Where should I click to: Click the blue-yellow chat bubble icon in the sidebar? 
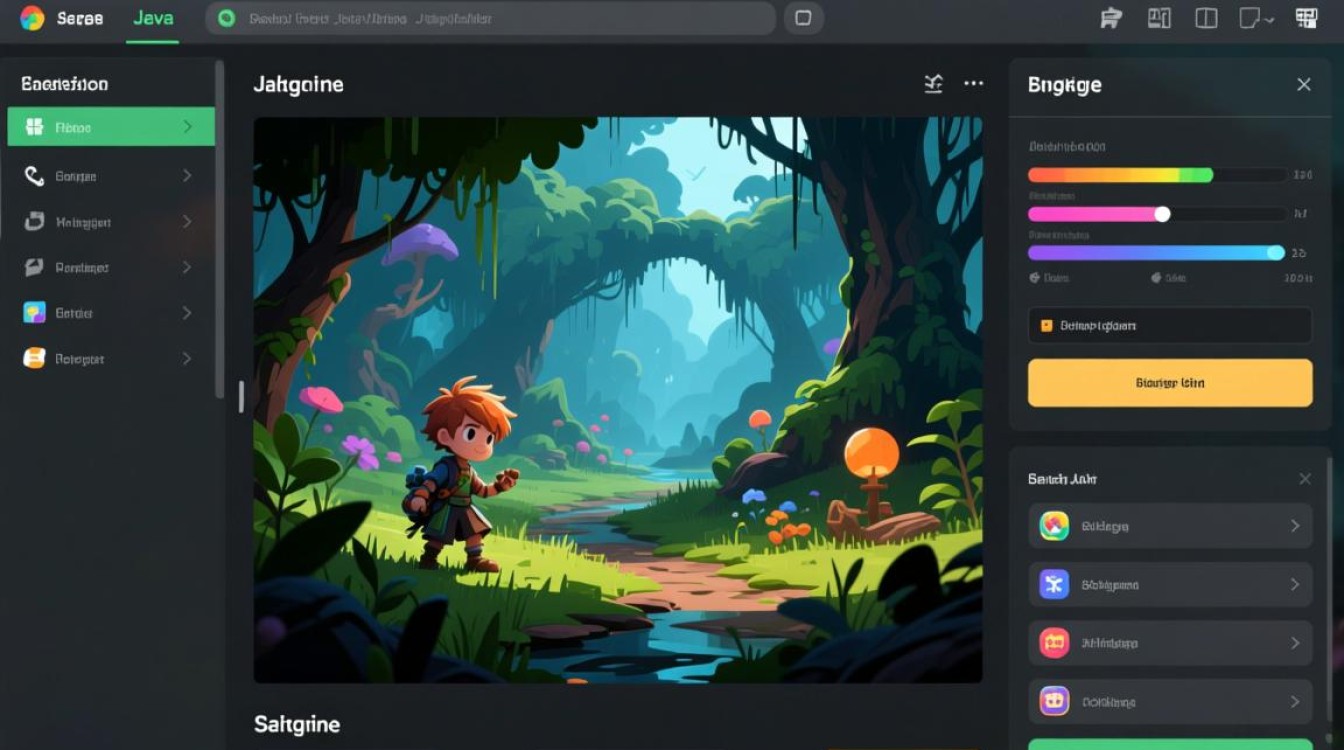coord(34,313)
